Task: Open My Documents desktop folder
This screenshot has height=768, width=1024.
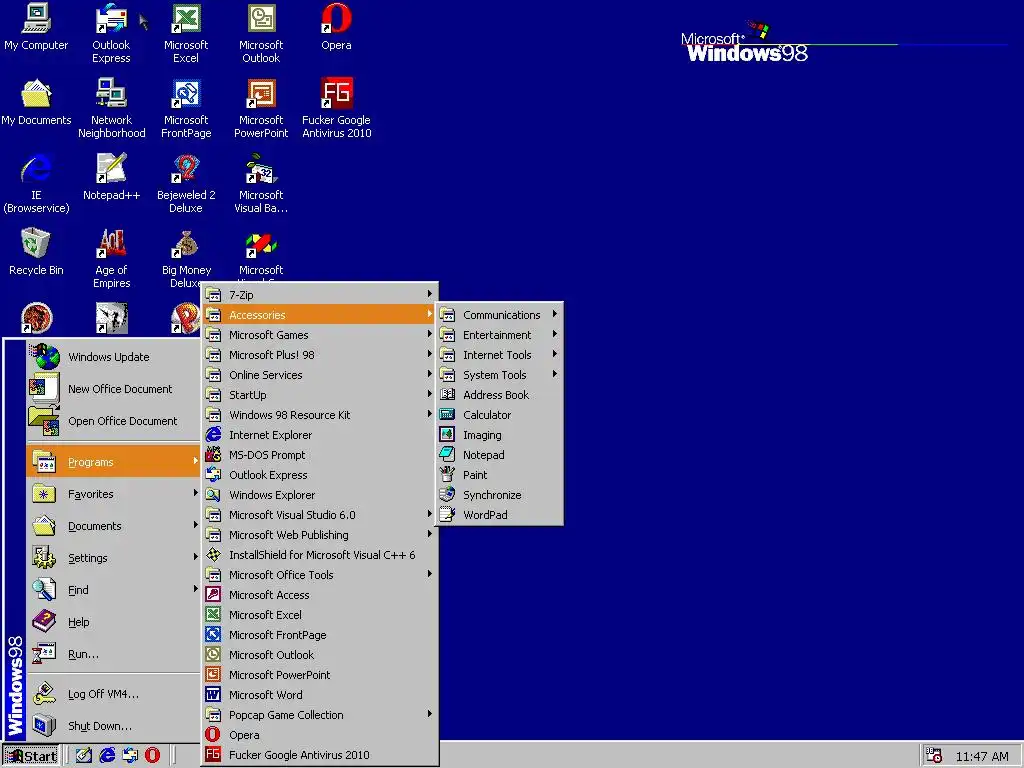Action: (x=36, y=103)
